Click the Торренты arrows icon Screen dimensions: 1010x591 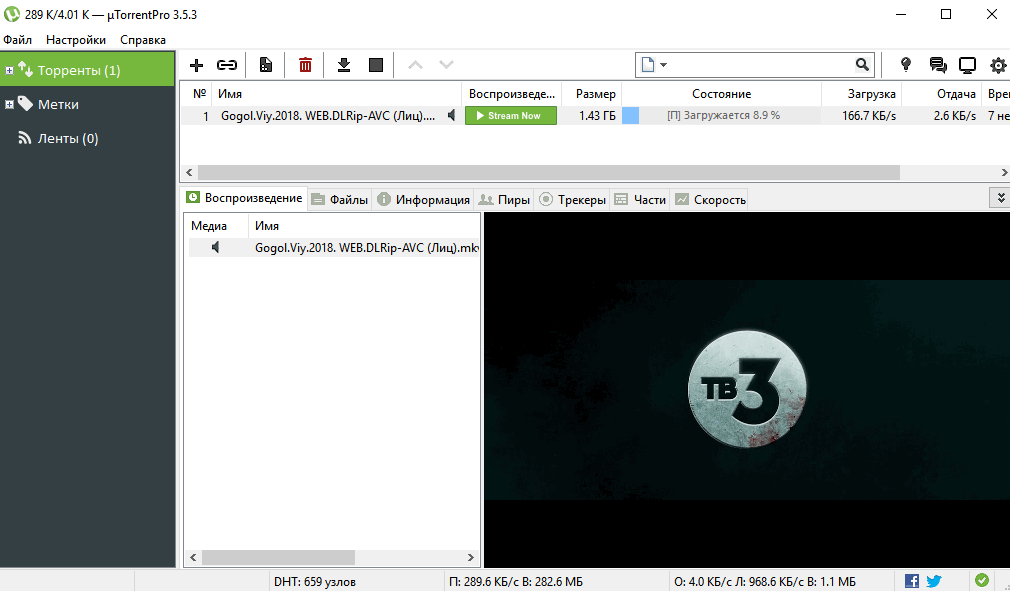click(25, 69)
